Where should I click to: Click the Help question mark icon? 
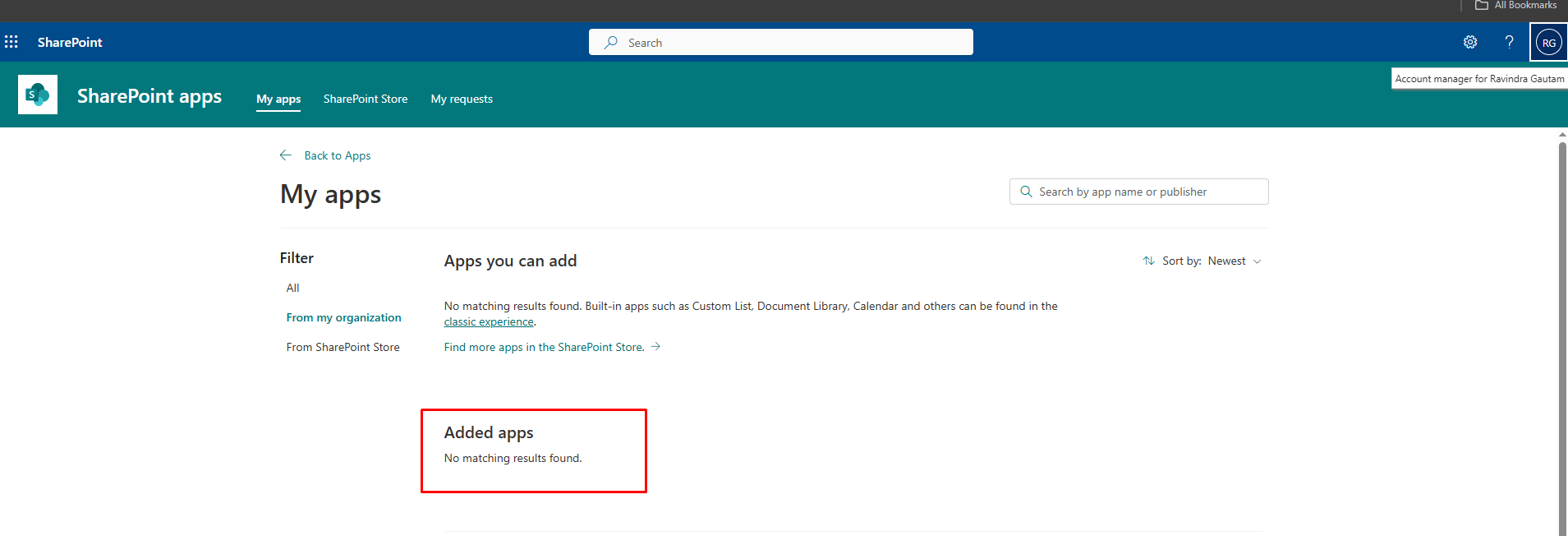[1509, 42]
